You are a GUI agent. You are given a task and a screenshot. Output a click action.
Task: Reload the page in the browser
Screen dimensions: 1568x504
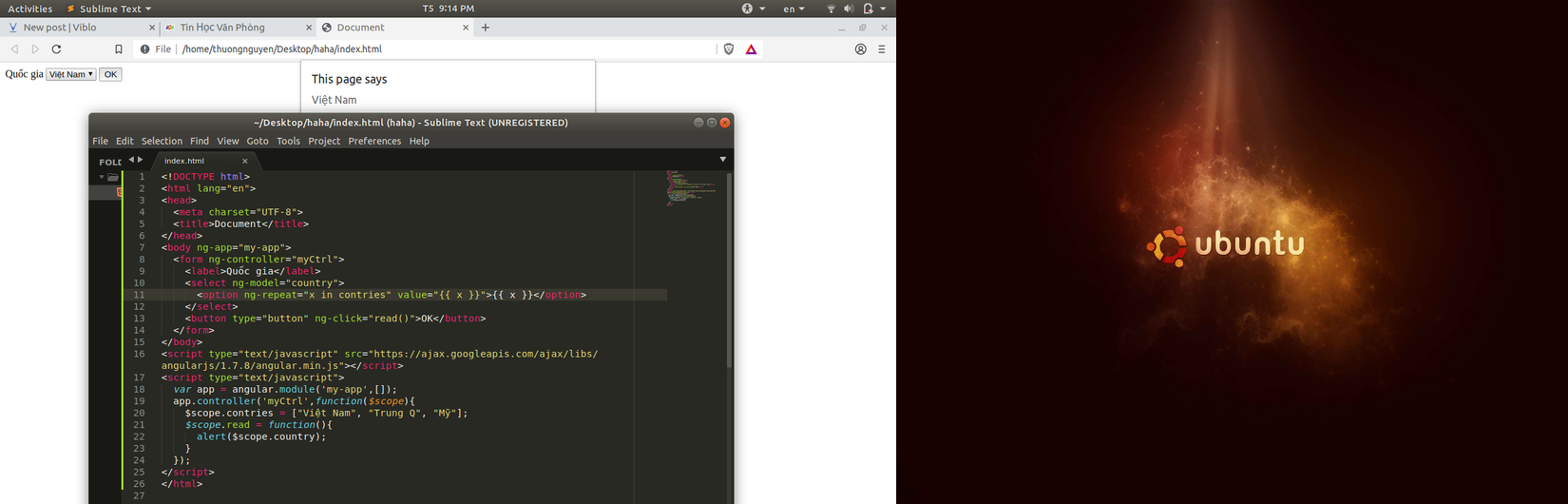point(56,49)
